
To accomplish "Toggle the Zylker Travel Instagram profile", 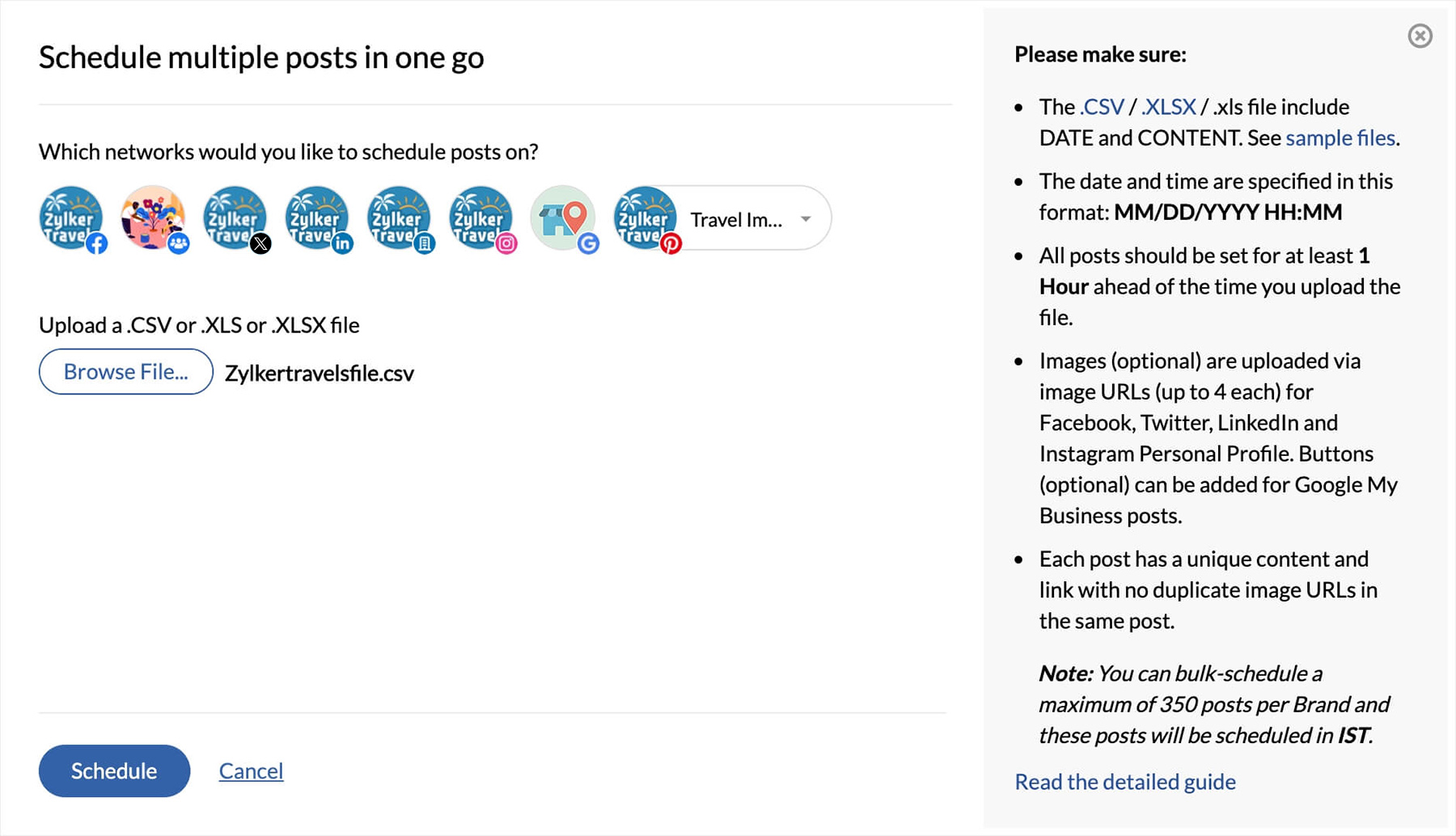I will coord(481,218).
